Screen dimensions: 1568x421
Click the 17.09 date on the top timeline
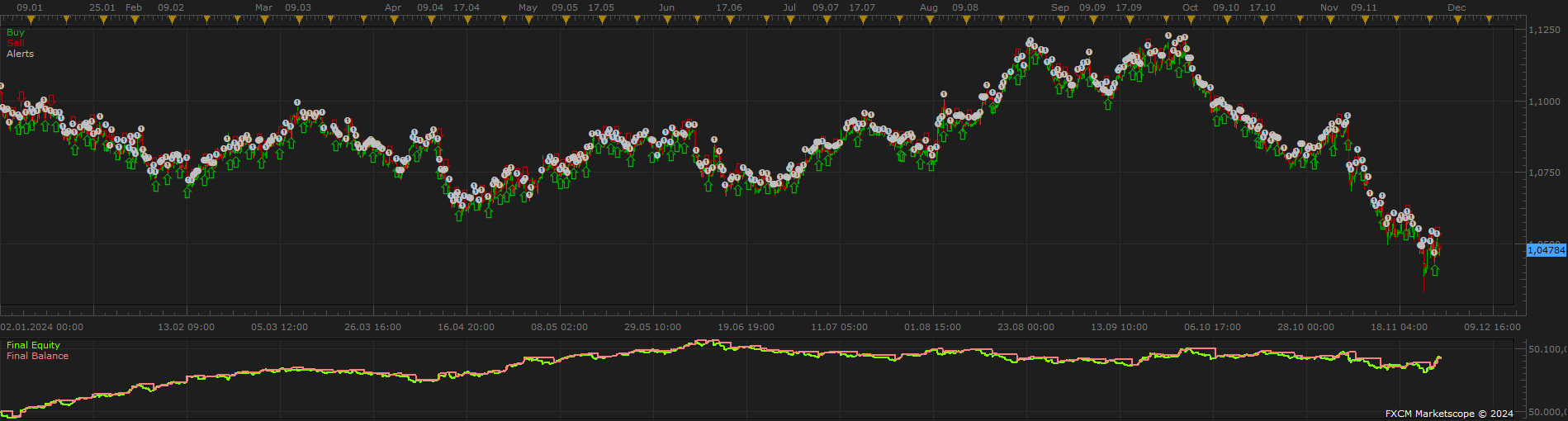tap(1129, 7)
